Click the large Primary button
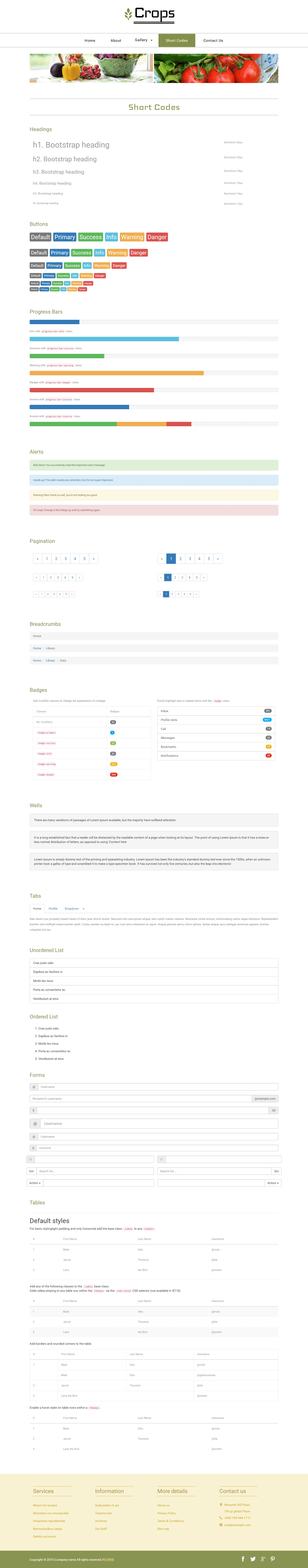308x1568 pixels. click(x=65, y=237)
